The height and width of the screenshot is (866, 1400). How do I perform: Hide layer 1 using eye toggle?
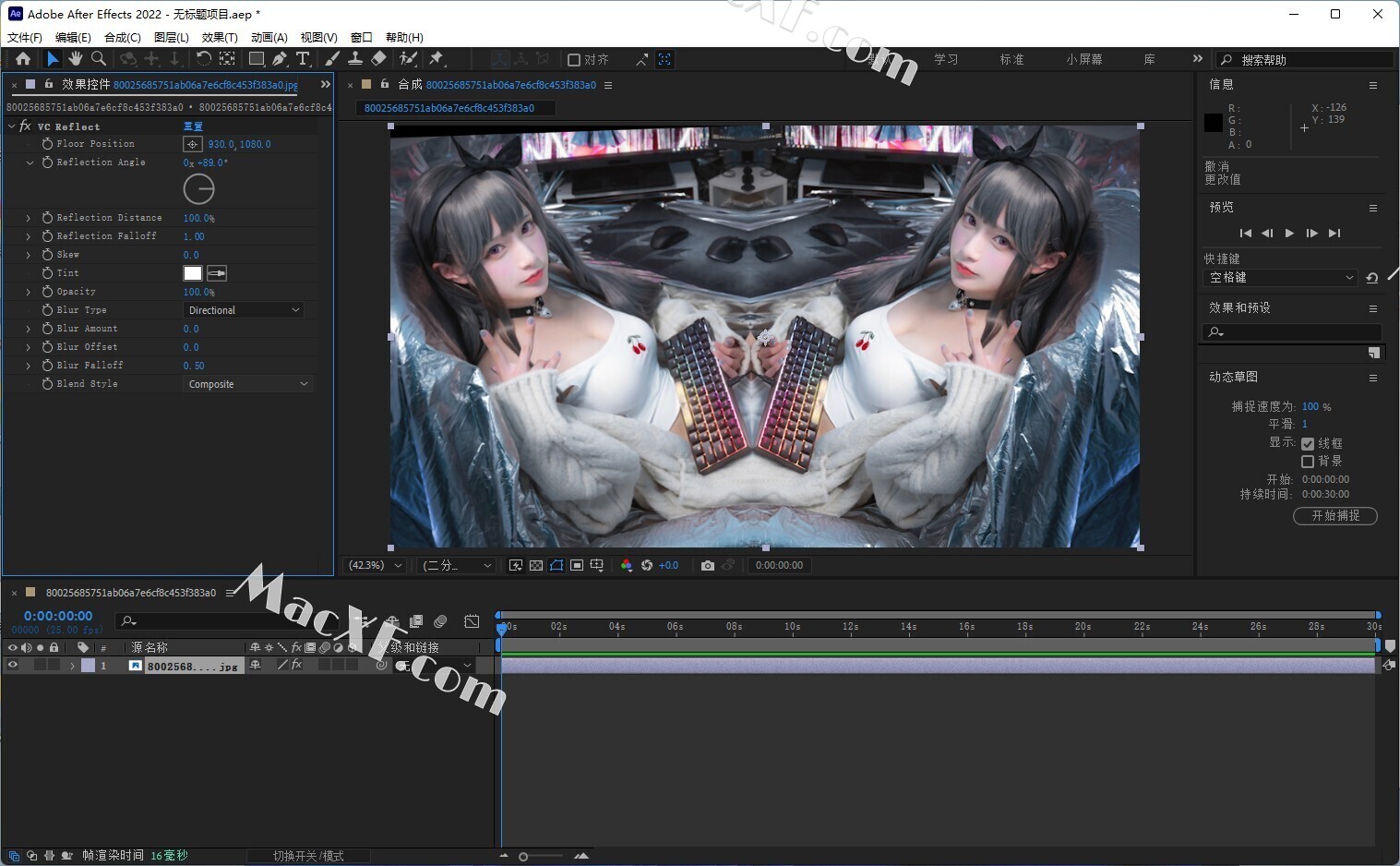tap(13, 665)
